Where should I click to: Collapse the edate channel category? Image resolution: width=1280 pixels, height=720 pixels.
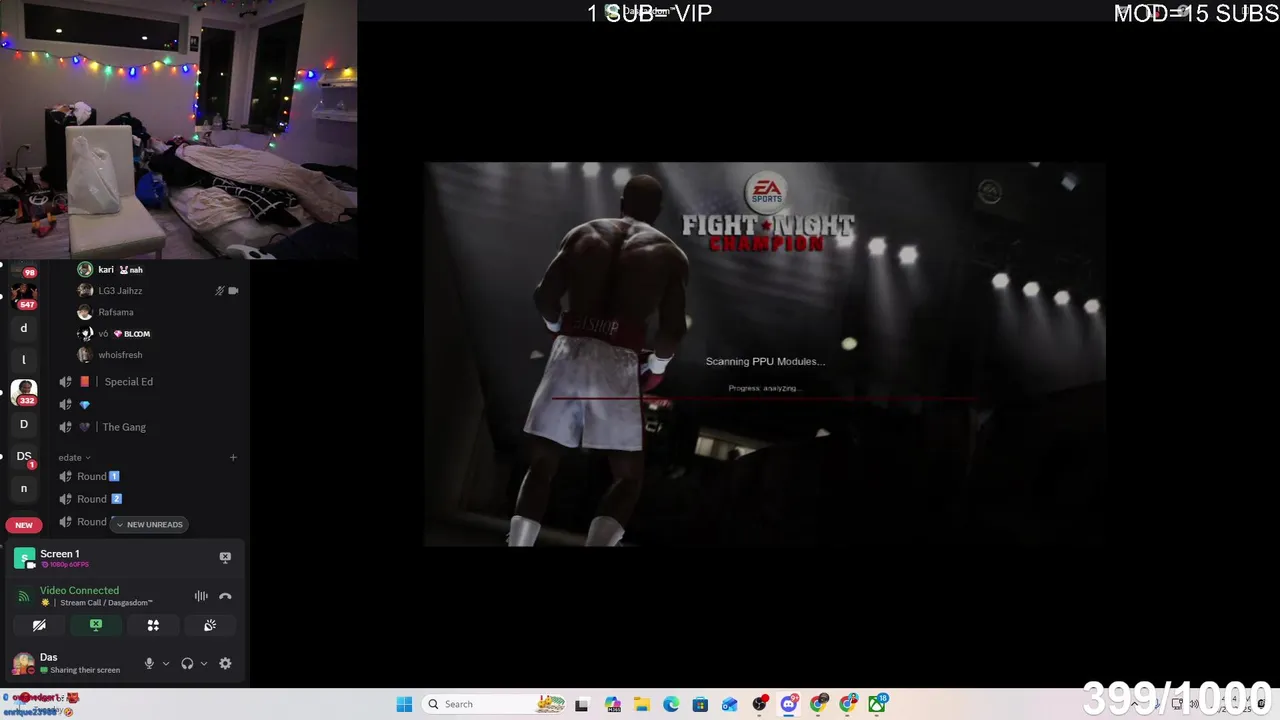pyautogui.click(x=75, y=457)
